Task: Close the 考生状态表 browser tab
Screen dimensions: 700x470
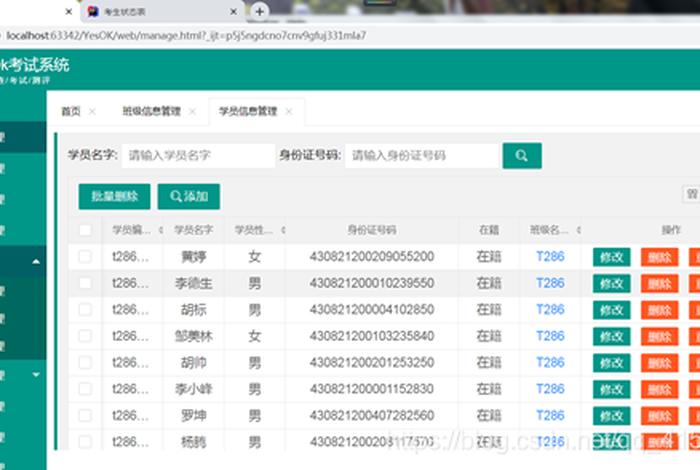Action: click(x=233, y=12)
